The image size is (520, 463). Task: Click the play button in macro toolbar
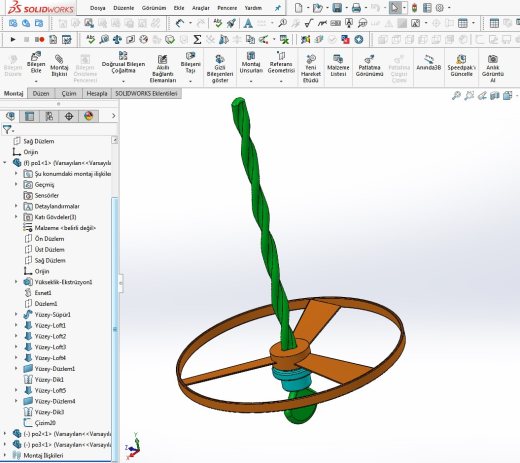pos(13,40)
